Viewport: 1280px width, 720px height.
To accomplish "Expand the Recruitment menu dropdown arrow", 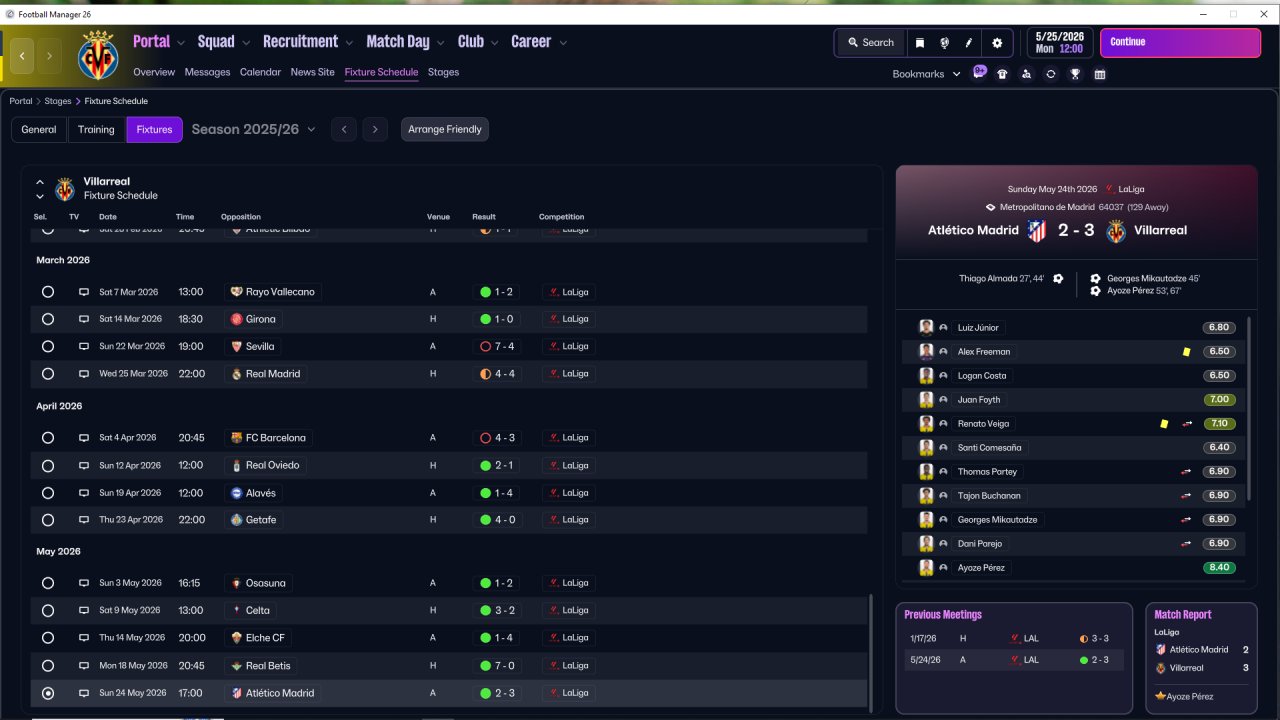I will point(349,43).
